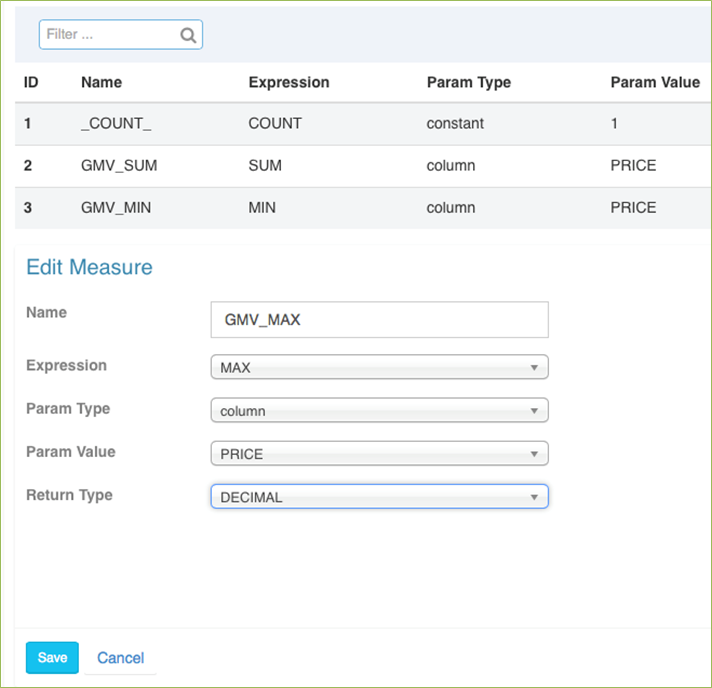Open the Expression dropdown showing MAX
The width and height of the screenshot is (712, 688).
(x=380, y=367)
